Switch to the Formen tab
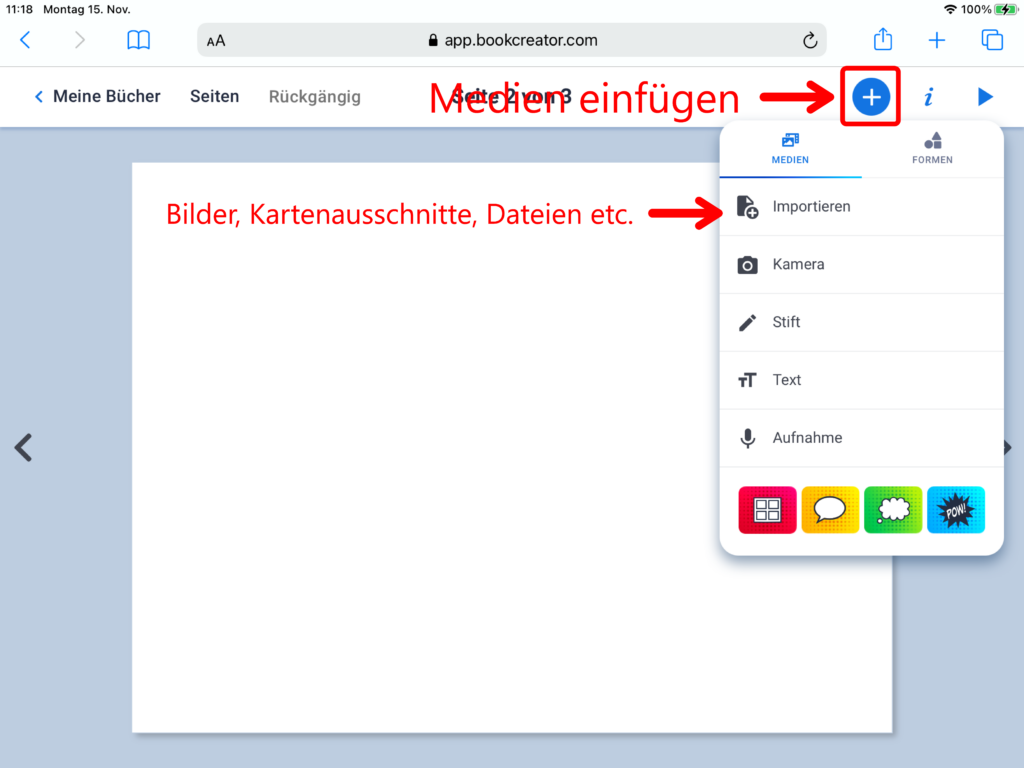This screenshot has height=768, width=1024. (932, 148)
